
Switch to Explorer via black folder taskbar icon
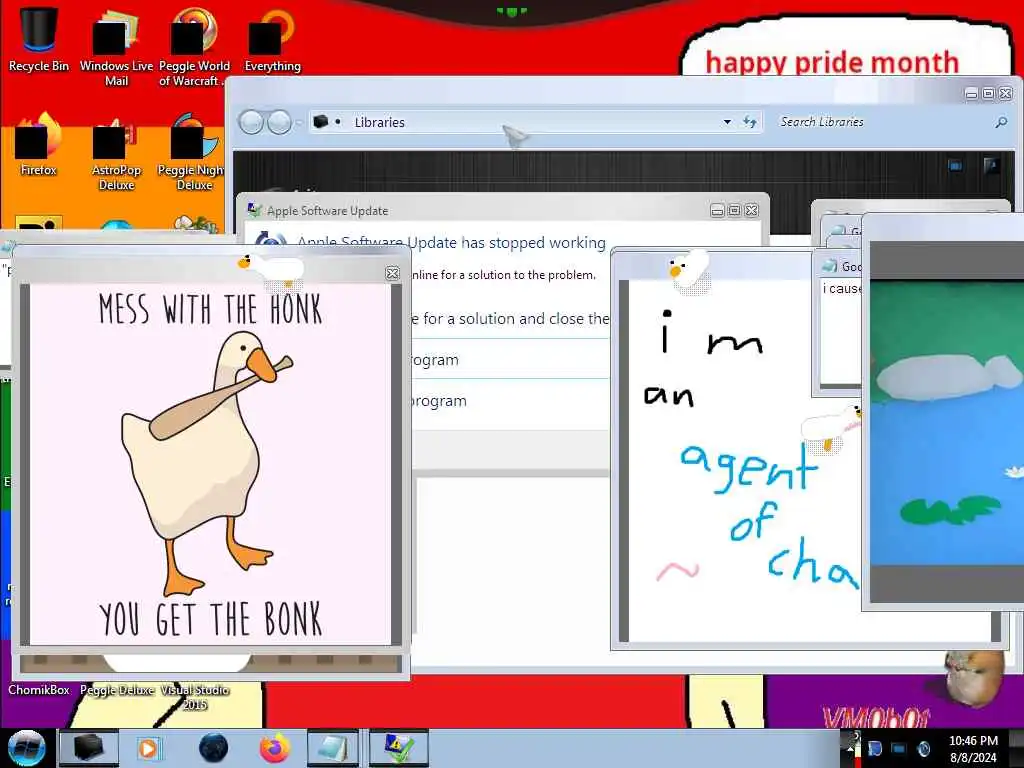point(89,748)
